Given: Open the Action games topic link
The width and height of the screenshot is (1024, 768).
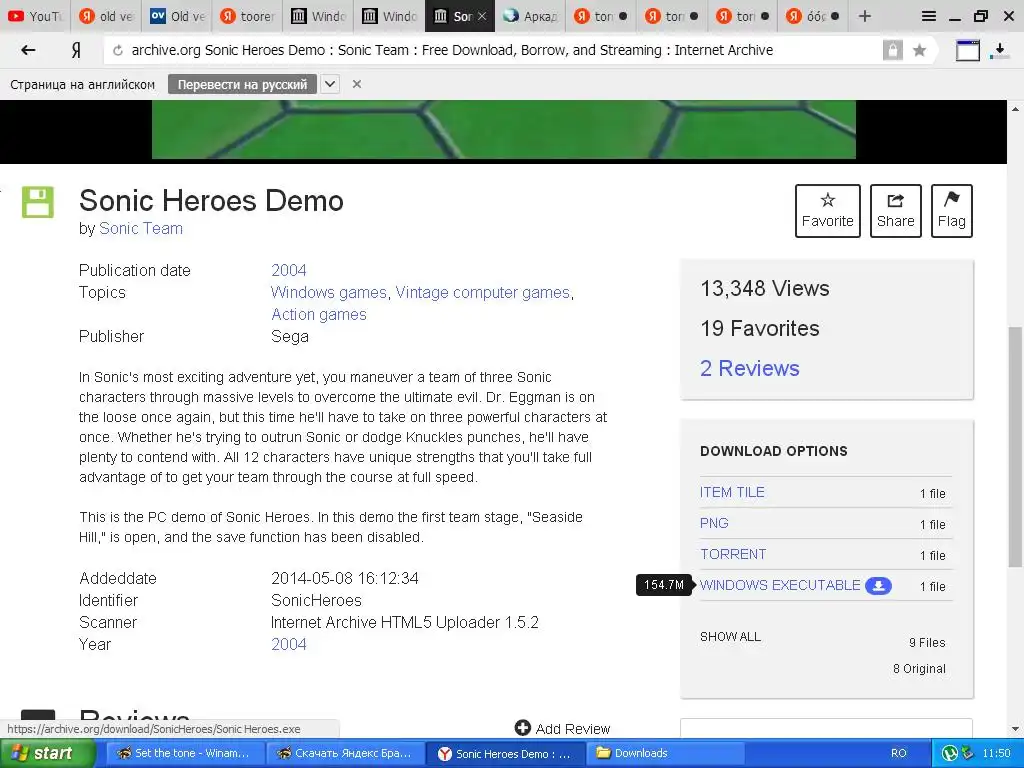Looking at the screenshot, I should click(x=319, y=314).
